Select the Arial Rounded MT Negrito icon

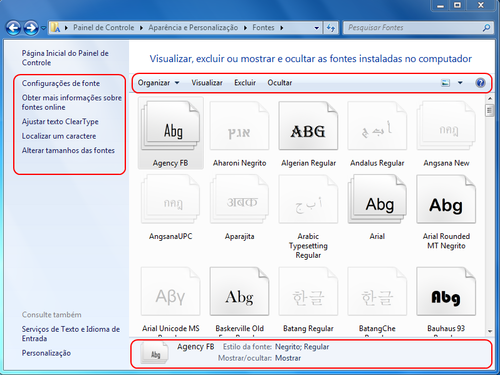click(x=446, y=199)
